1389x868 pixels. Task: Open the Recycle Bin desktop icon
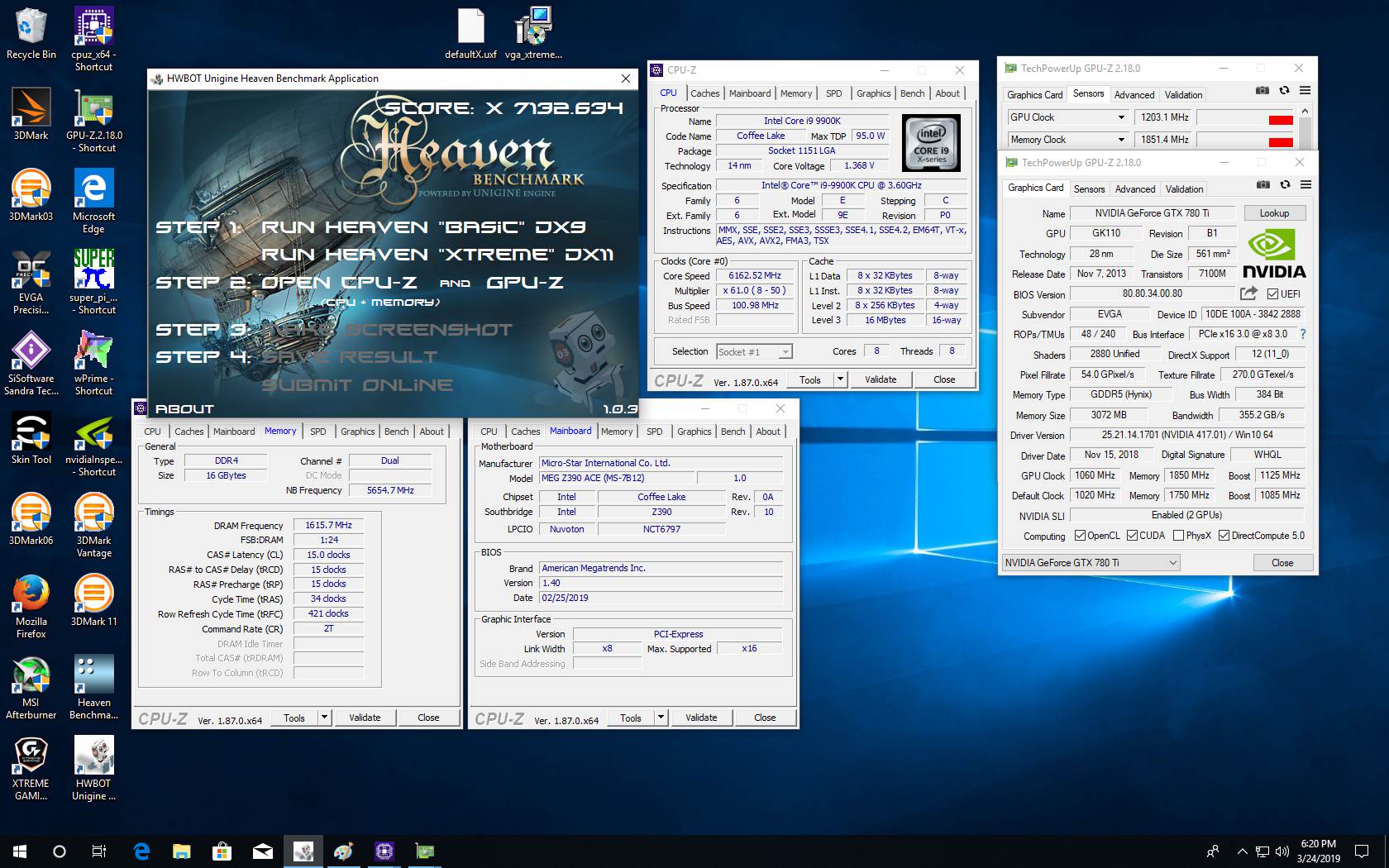pyautogui.click(x=31, y=33)
